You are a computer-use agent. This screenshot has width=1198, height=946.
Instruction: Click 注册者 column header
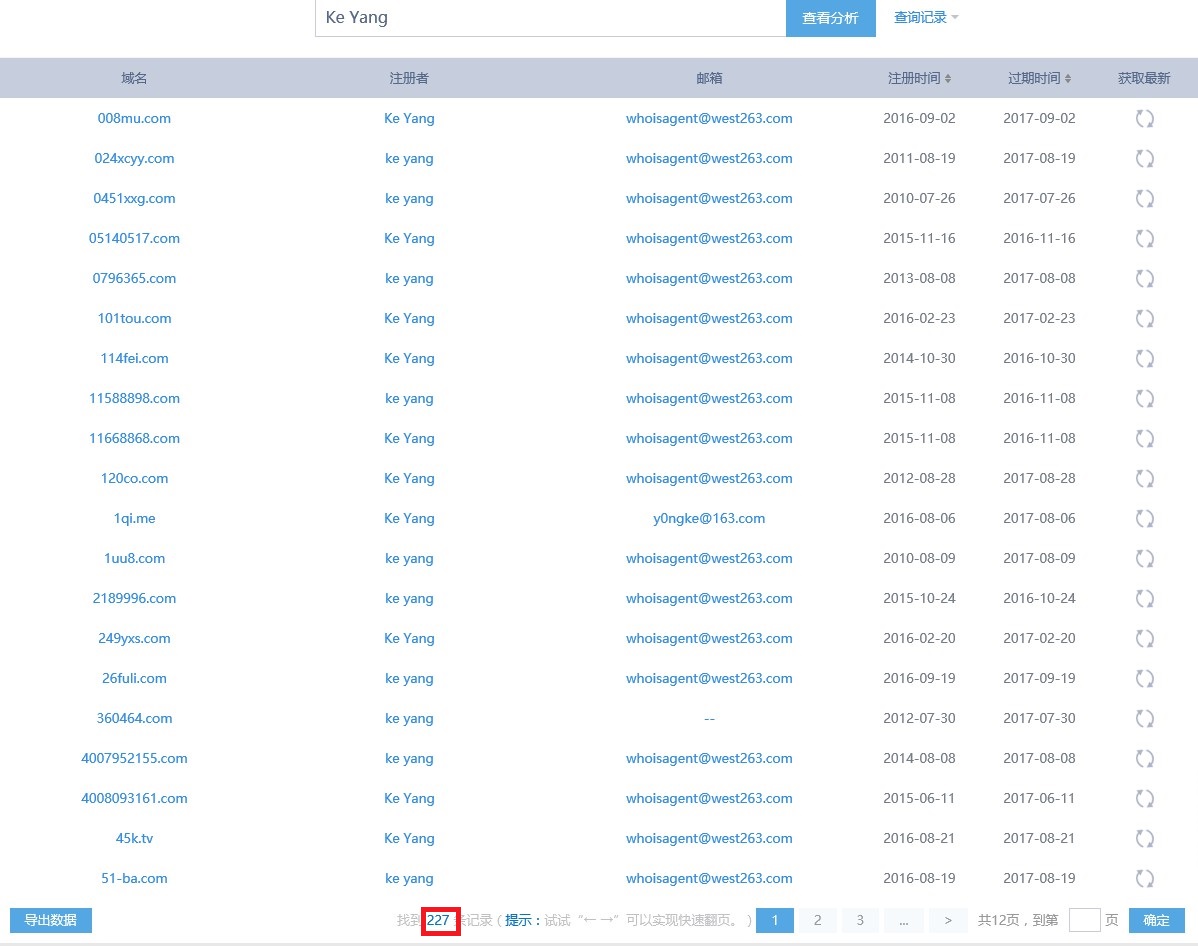click(409, 78)
